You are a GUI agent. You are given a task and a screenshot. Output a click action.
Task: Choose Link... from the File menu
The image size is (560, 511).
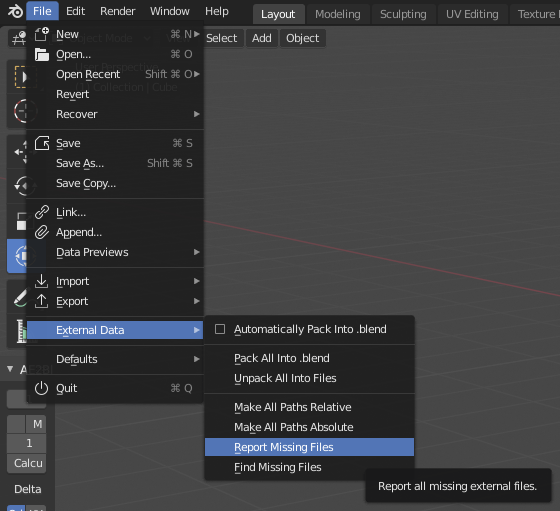click(115, 212)
